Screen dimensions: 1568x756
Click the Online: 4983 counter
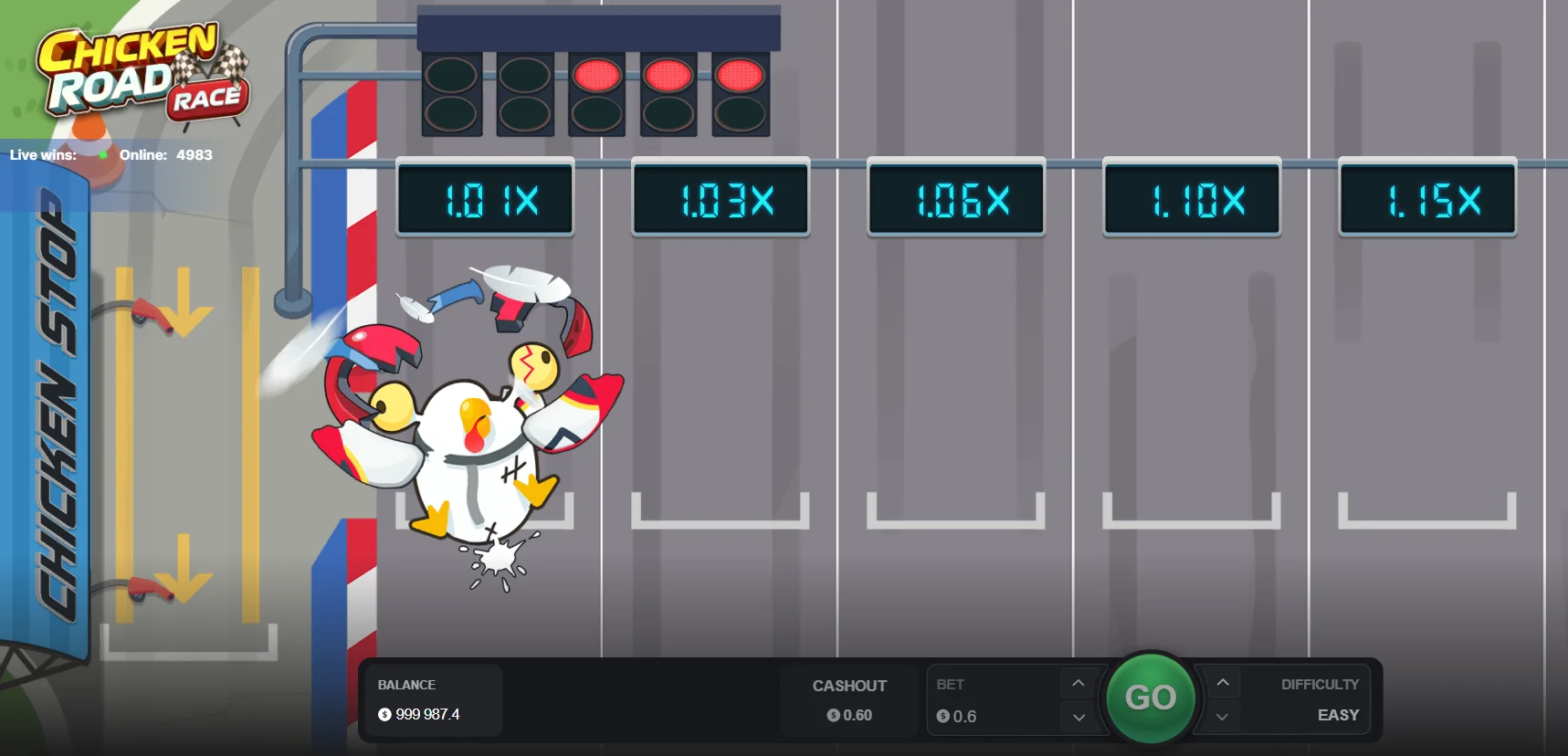[x=165, y=155]
